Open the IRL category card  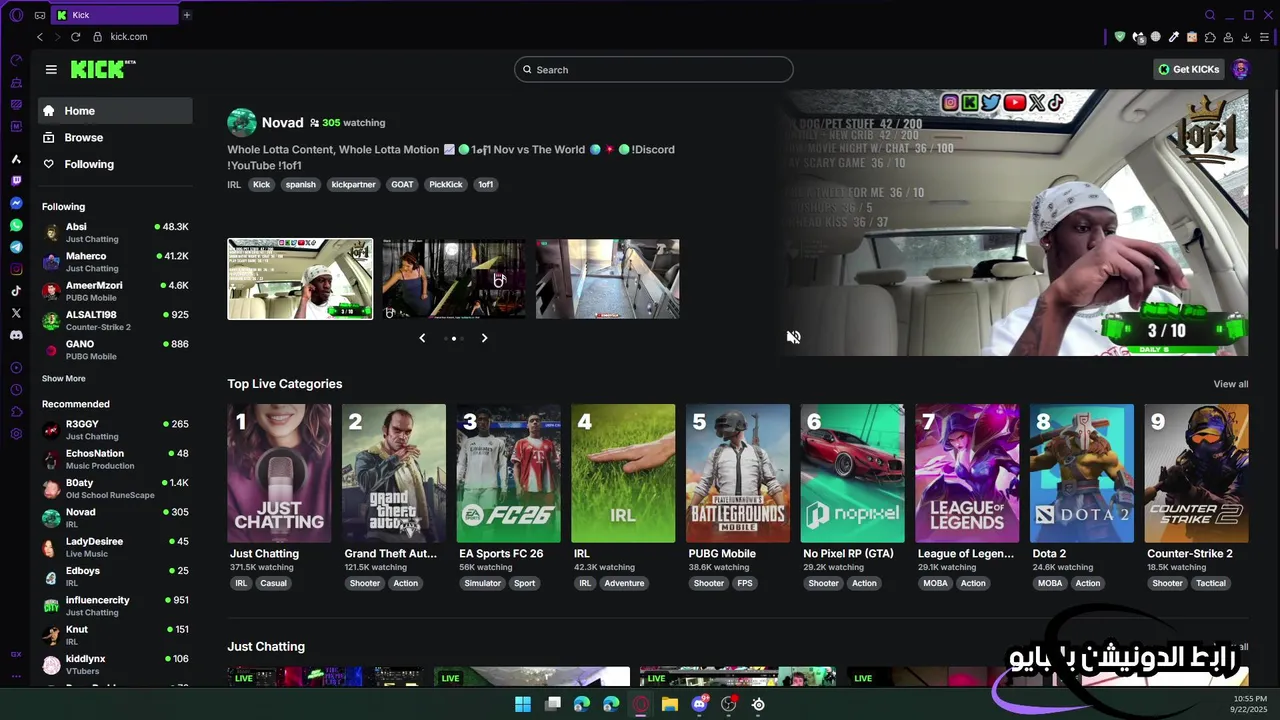(x=623, y=473)
